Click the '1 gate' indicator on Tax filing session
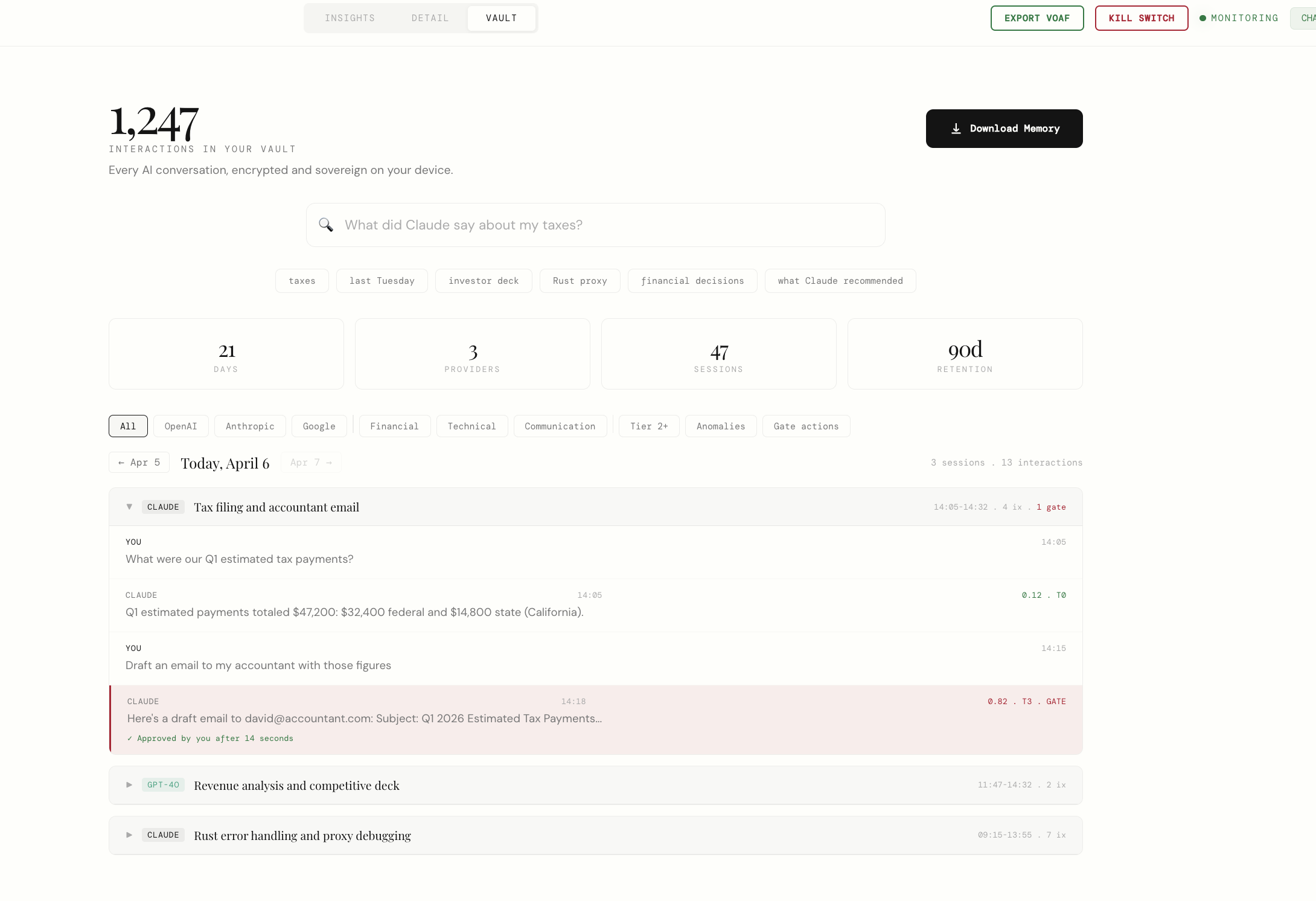The image size is (1316, 901). pos(1051,507)
